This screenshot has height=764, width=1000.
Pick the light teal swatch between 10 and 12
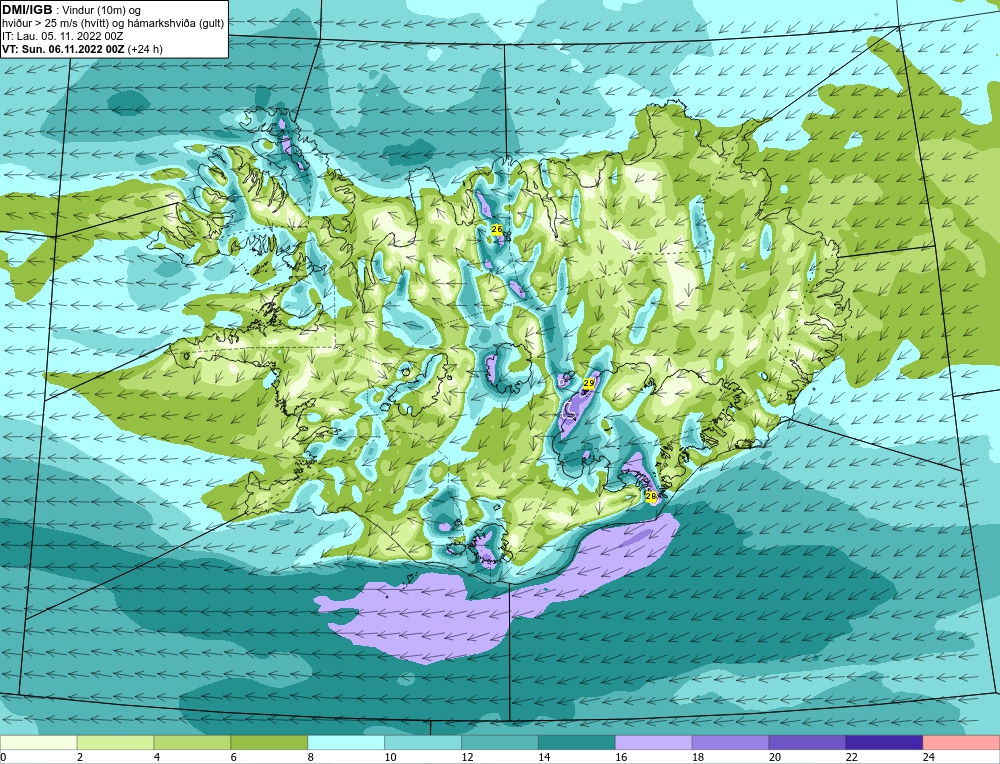(x=423, y=743)
